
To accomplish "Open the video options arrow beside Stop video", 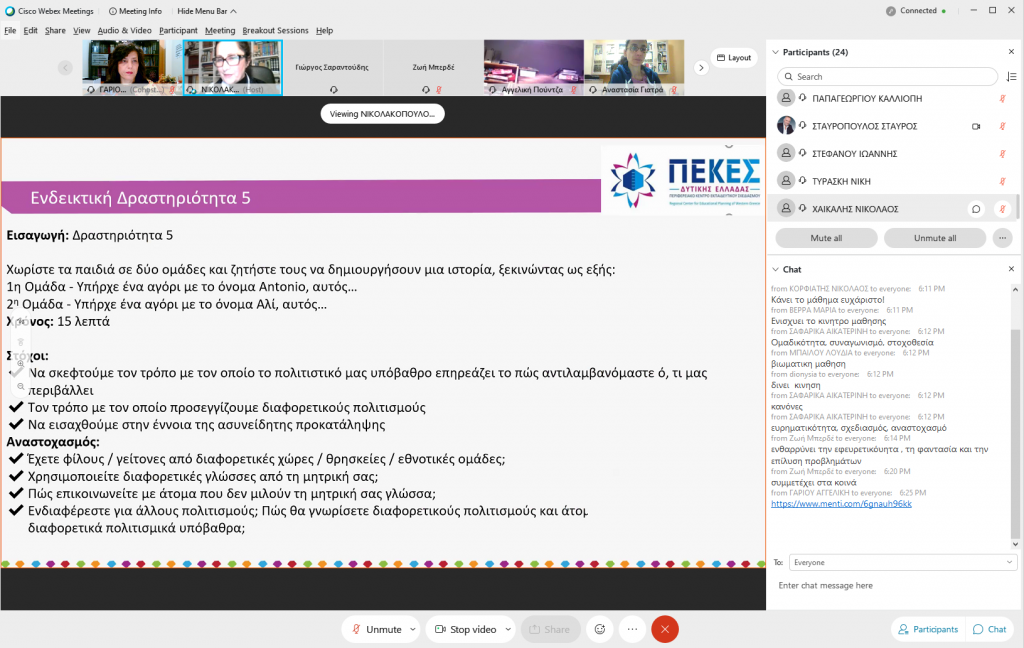I will [507, 629].
